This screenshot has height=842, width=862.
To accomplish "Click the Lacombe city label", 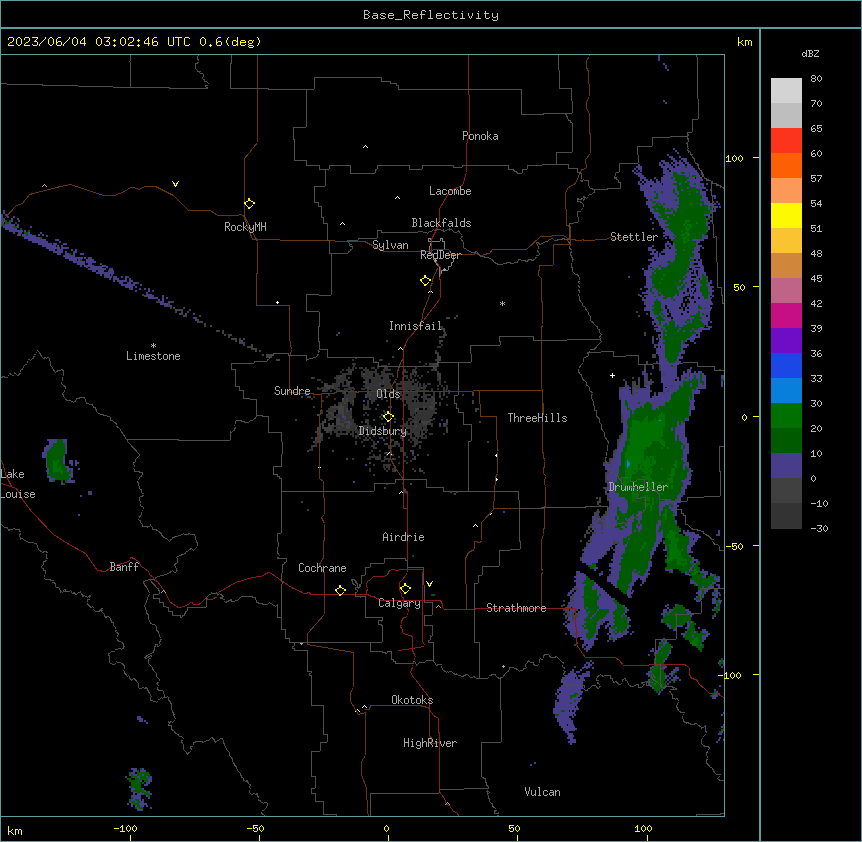I will coord(450,191).
